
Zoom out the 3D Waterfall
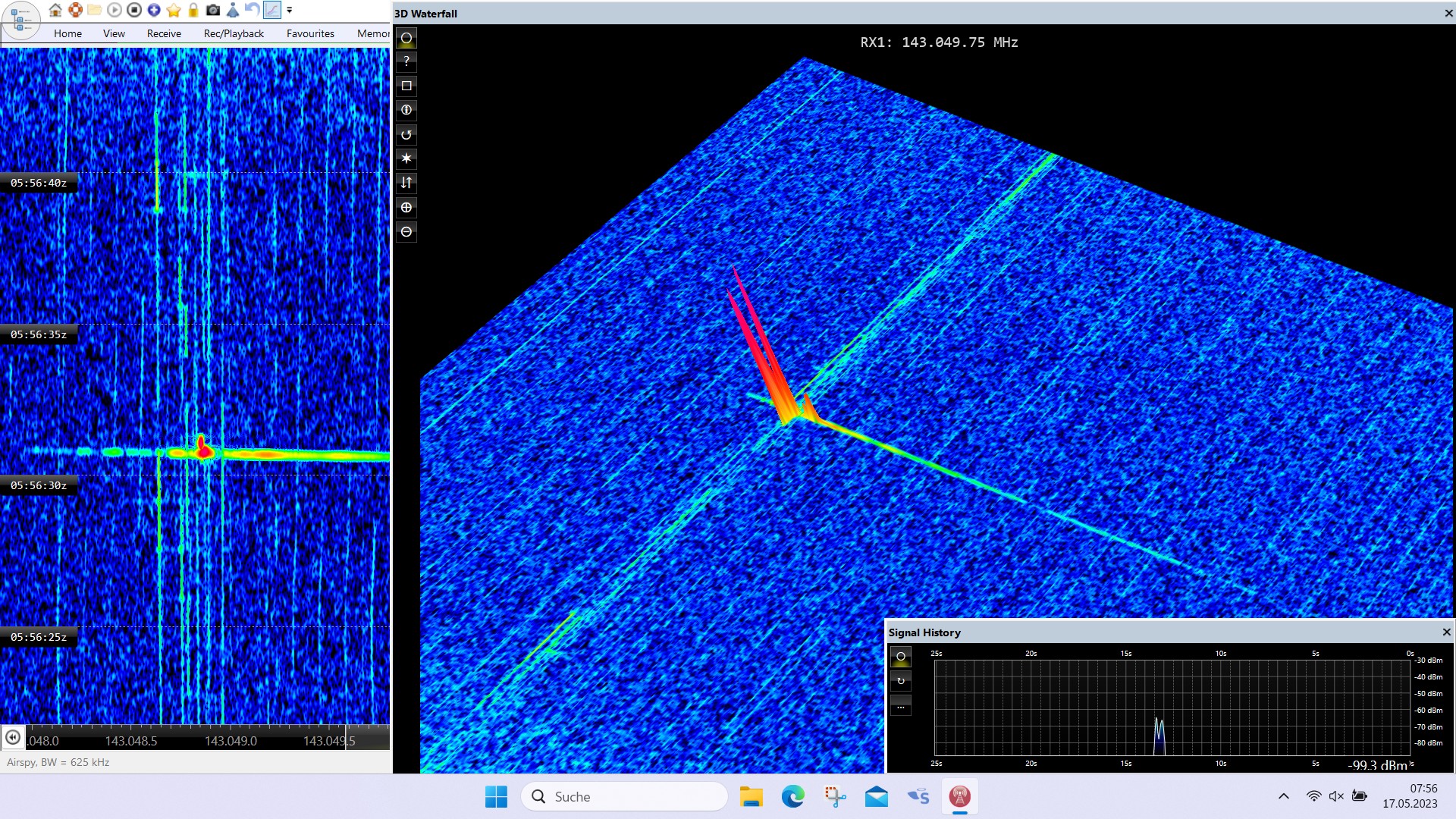click(406, 231)
